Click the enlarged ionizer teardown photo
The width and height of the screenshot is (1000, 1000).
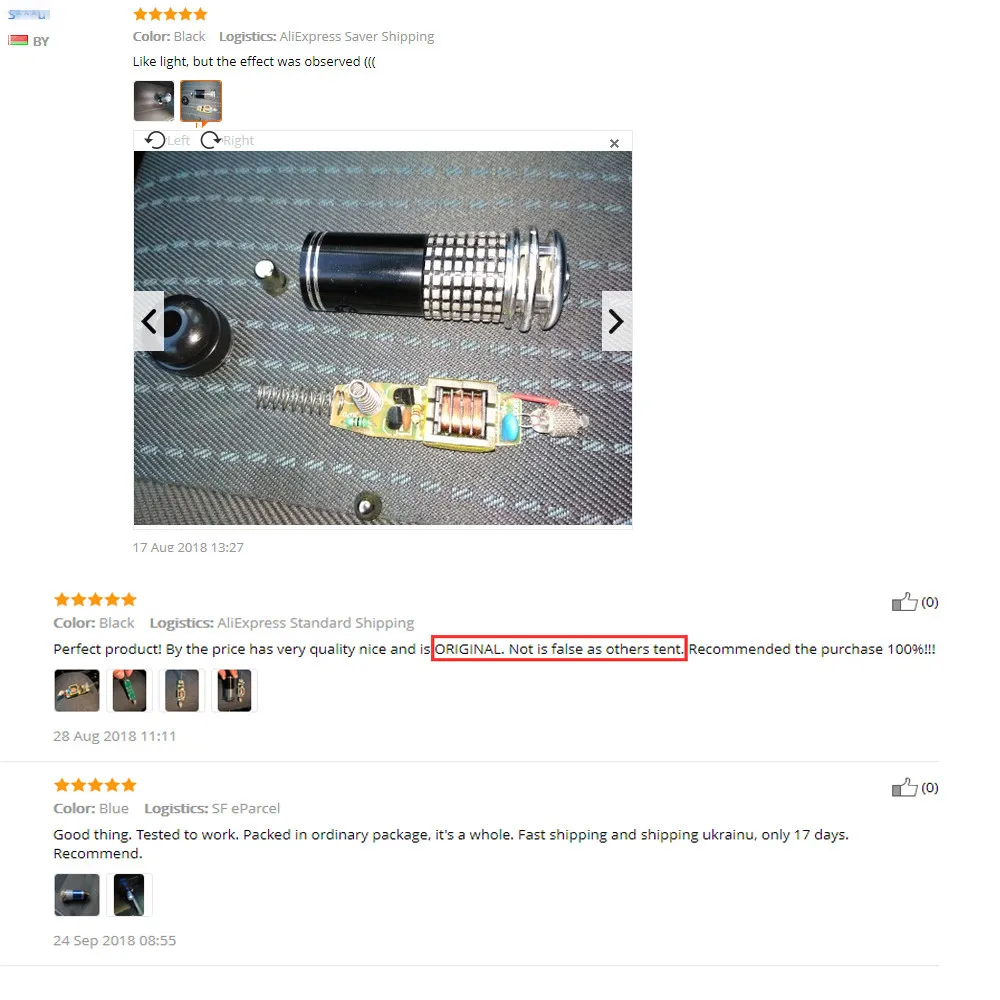[383, 337]
